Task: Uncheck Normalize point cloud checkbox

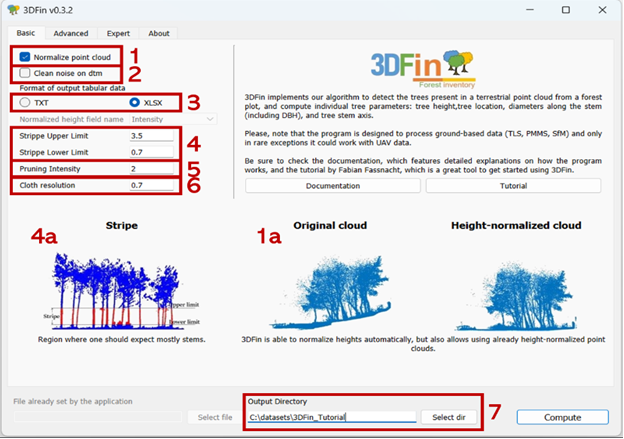Action: 25,57
